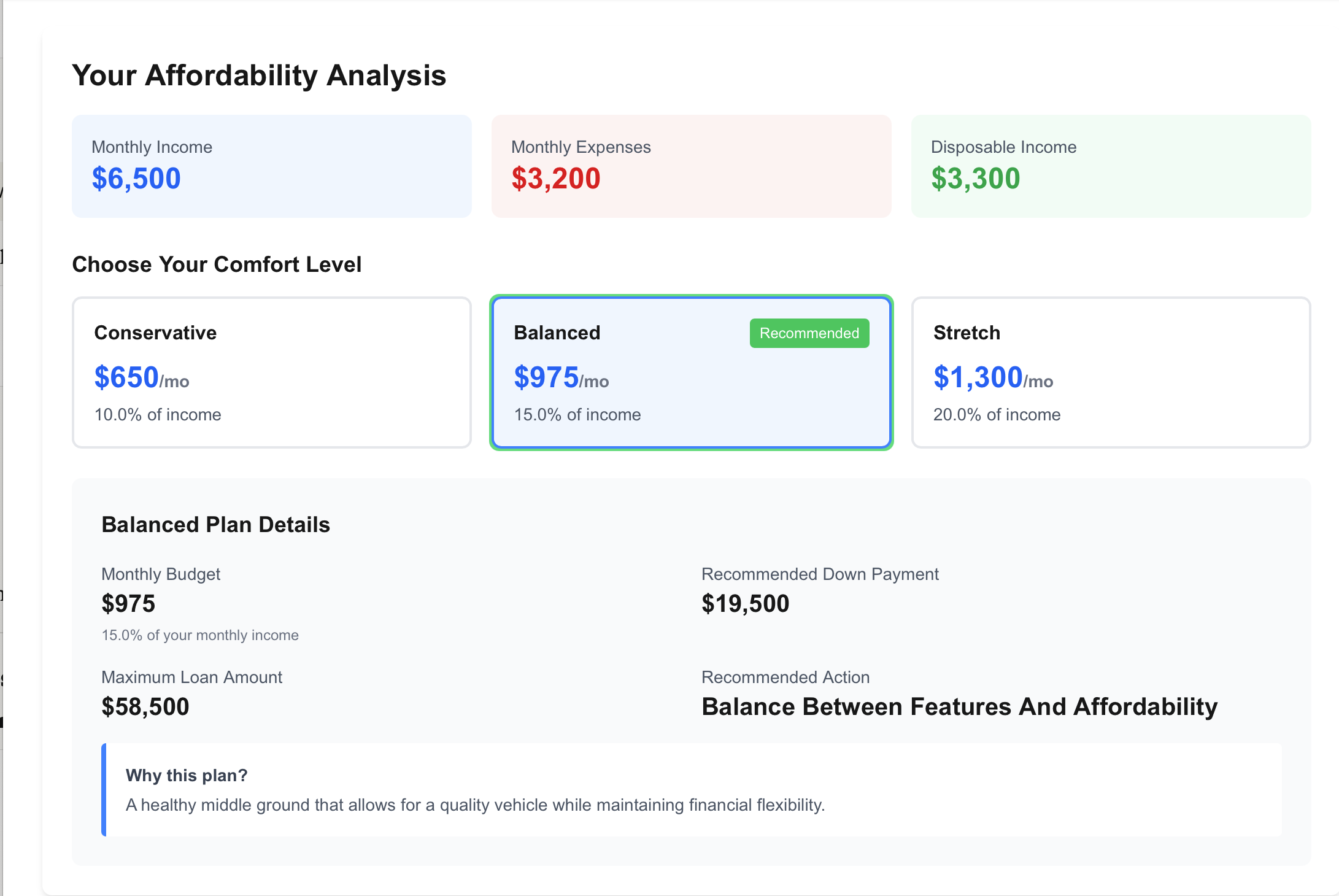Click the Disposable Income summary card

1111,166
